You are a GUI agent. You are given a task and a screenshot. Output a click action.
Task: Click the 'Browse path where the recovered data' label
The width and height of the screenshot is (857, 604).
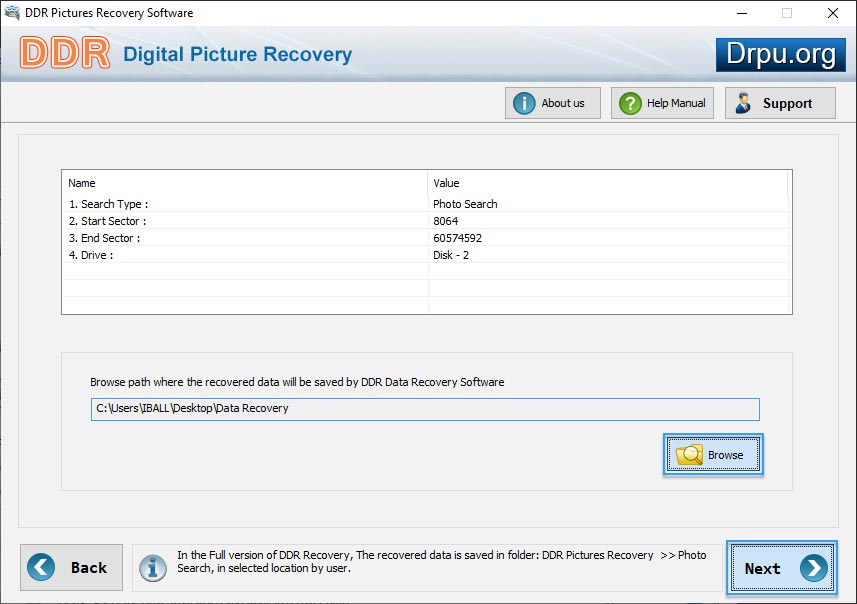[x=297, y=382]
